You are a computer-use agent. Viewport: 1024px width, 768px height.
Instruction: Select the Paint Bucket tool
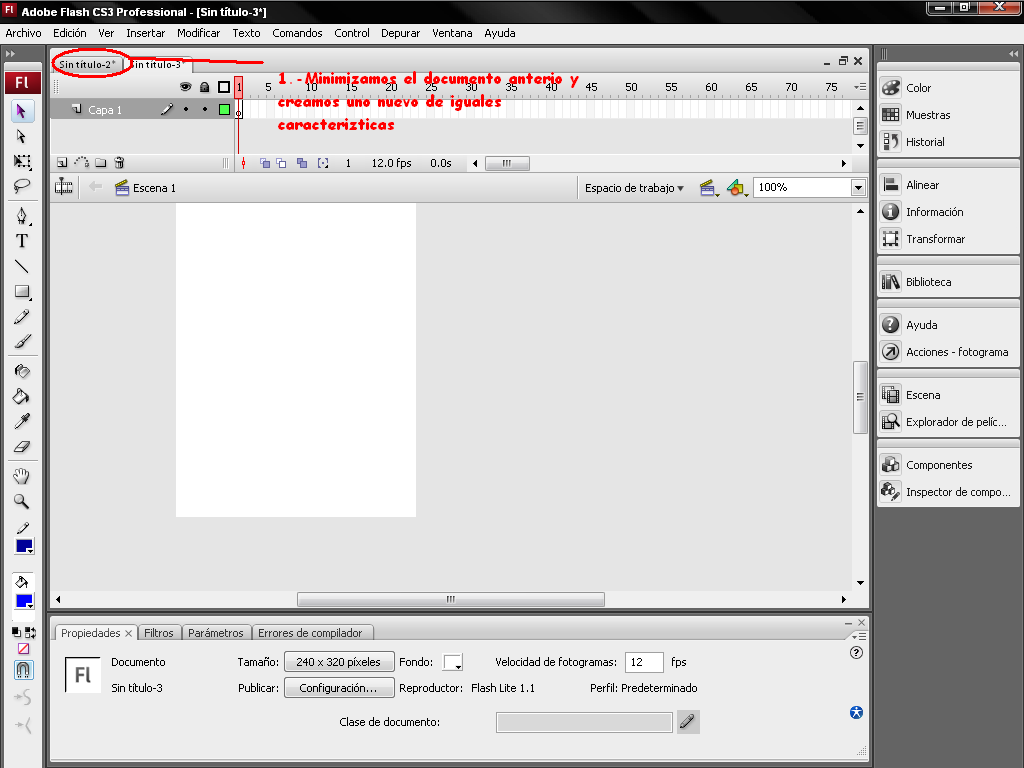[x=22, y=396]
